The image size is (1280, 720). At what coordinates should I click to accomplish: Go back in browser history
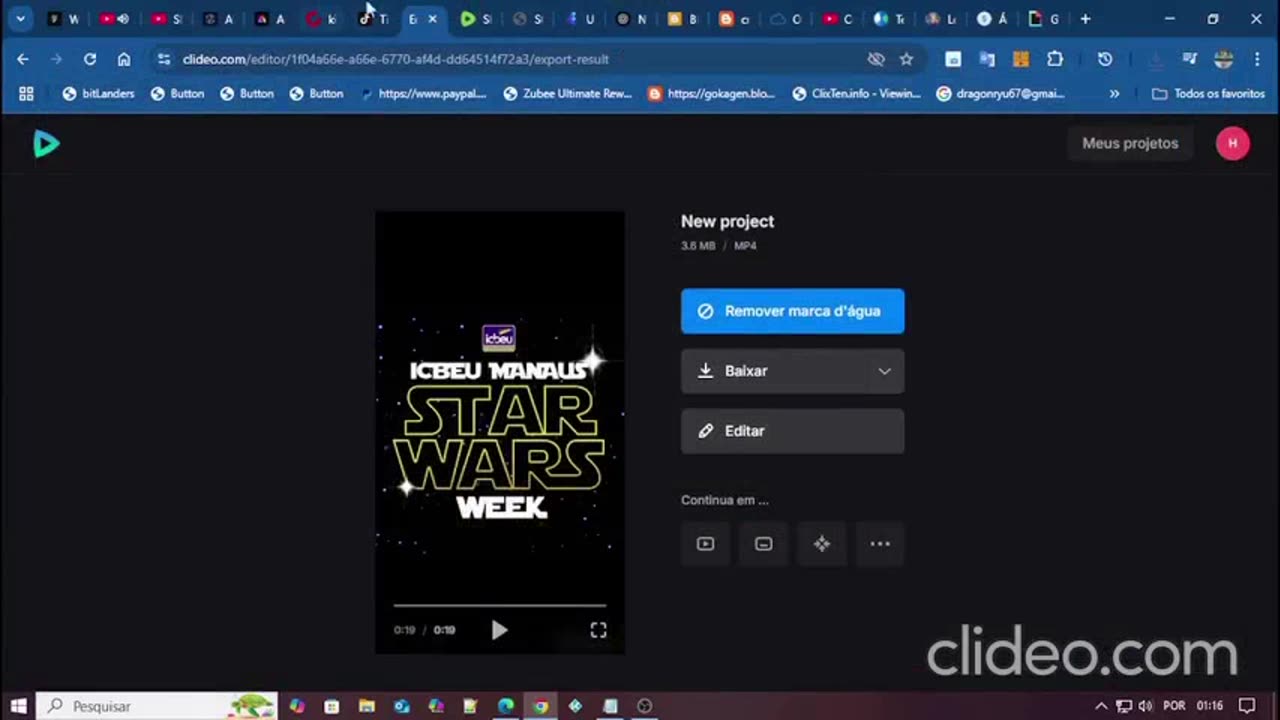22,59
